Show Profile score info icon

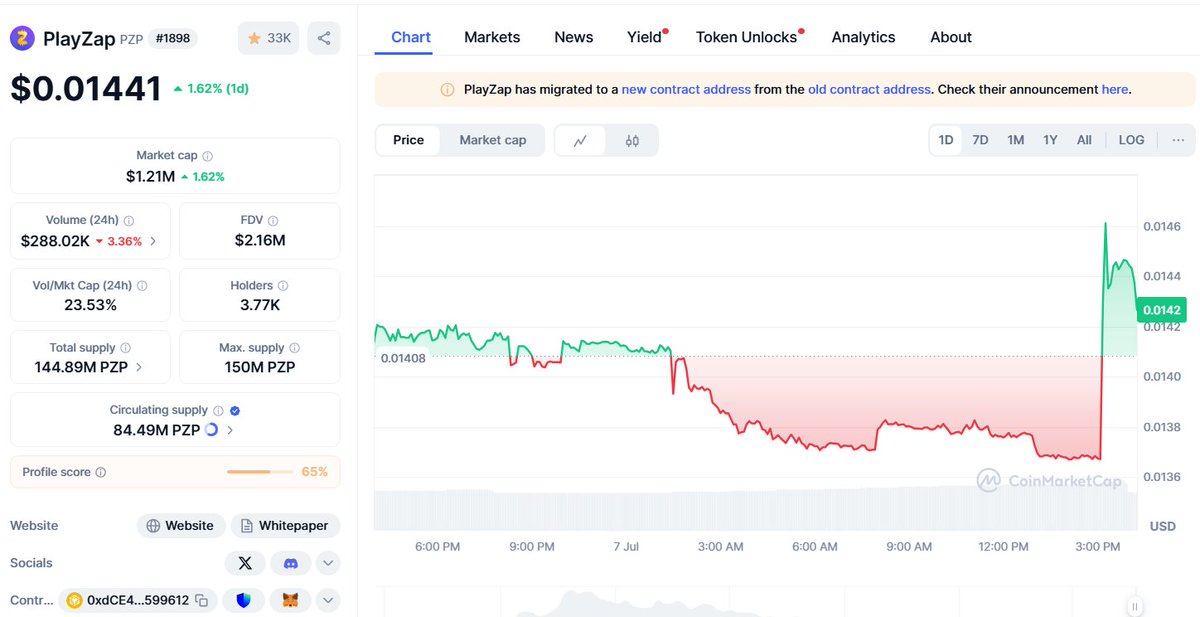(100, 472)
